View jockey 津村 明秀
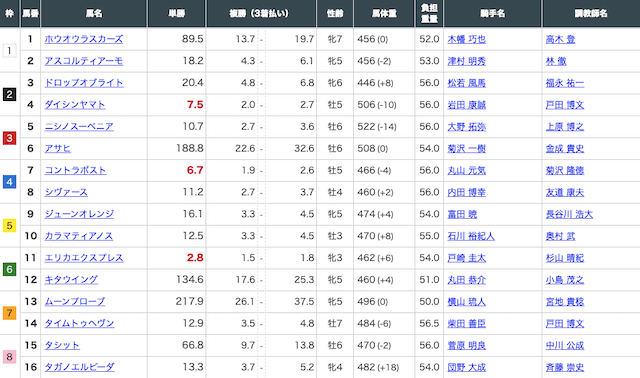Viewport: 640px width, 378px height. click(x=467, y=61)
